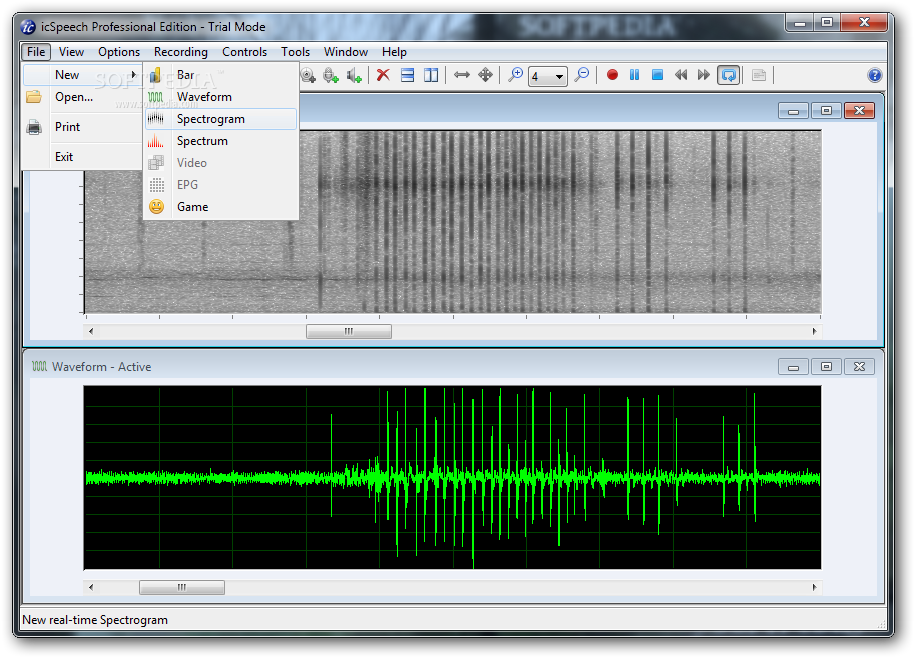The width and height of the screenshot is (915, 658).
Task: Expand the New submenu entry
Action: [x=82, y=75]
